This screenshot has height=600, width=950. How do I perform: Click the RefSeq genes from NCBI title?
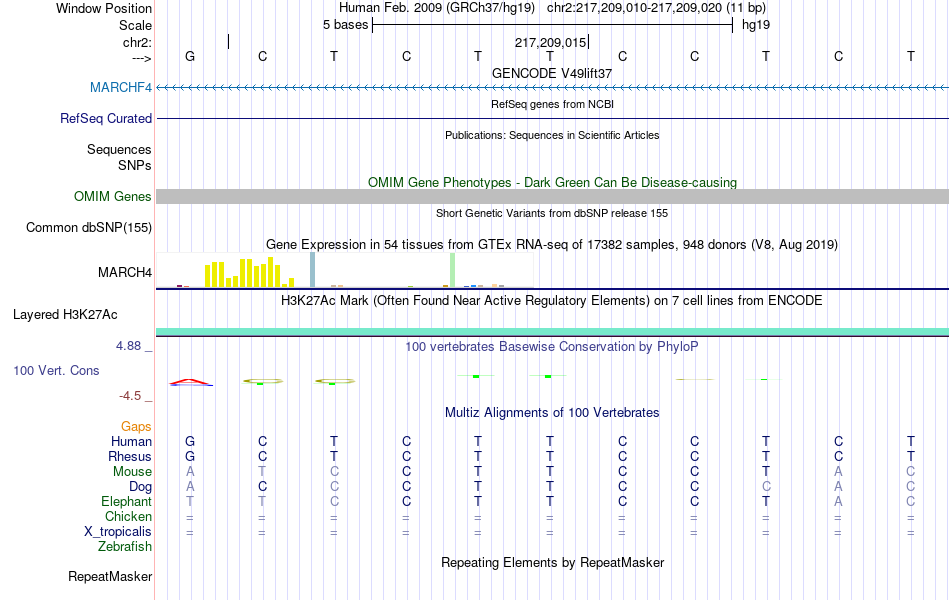click(552, 104)
